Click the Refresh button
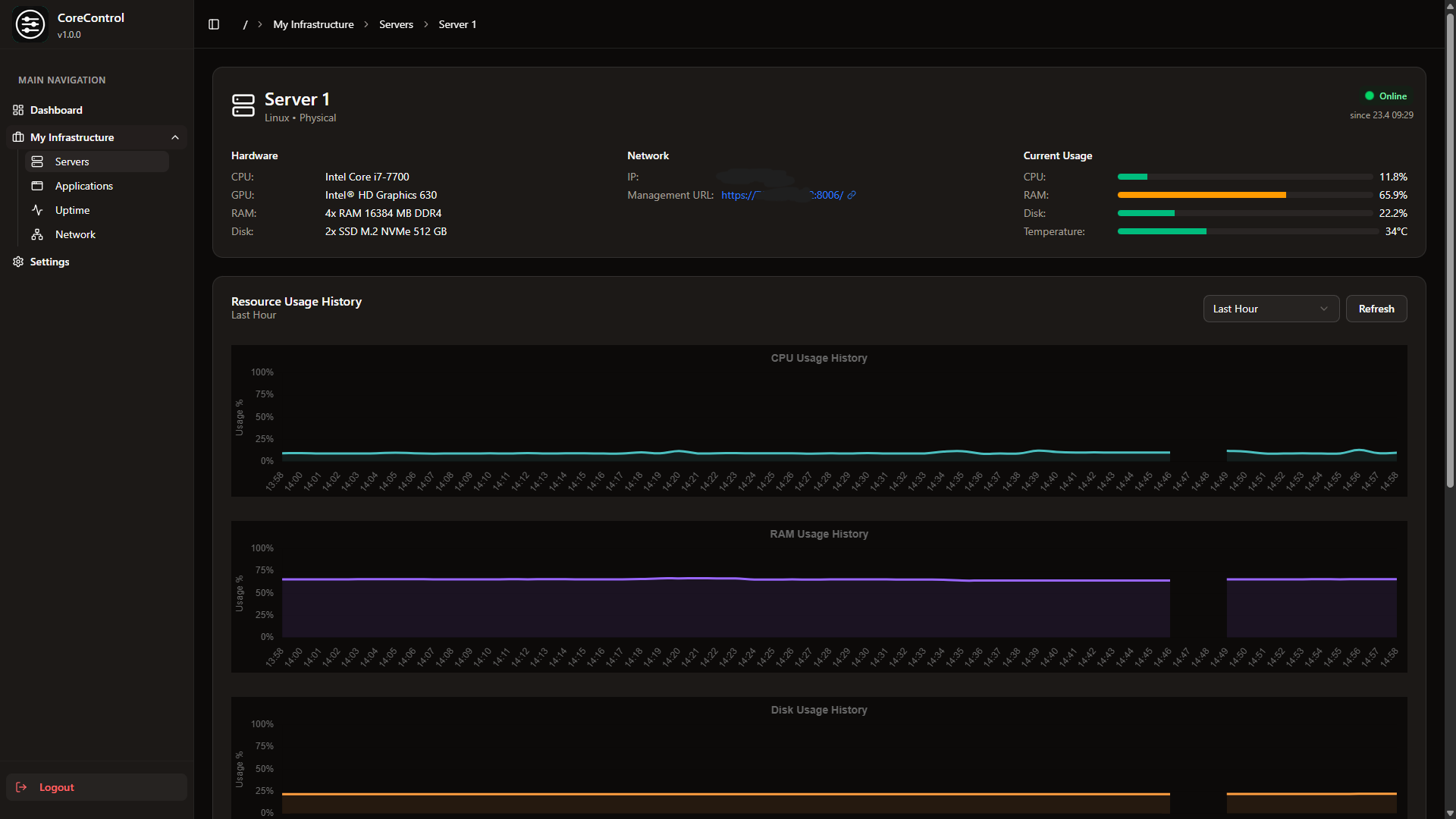 click(1376, 309)
